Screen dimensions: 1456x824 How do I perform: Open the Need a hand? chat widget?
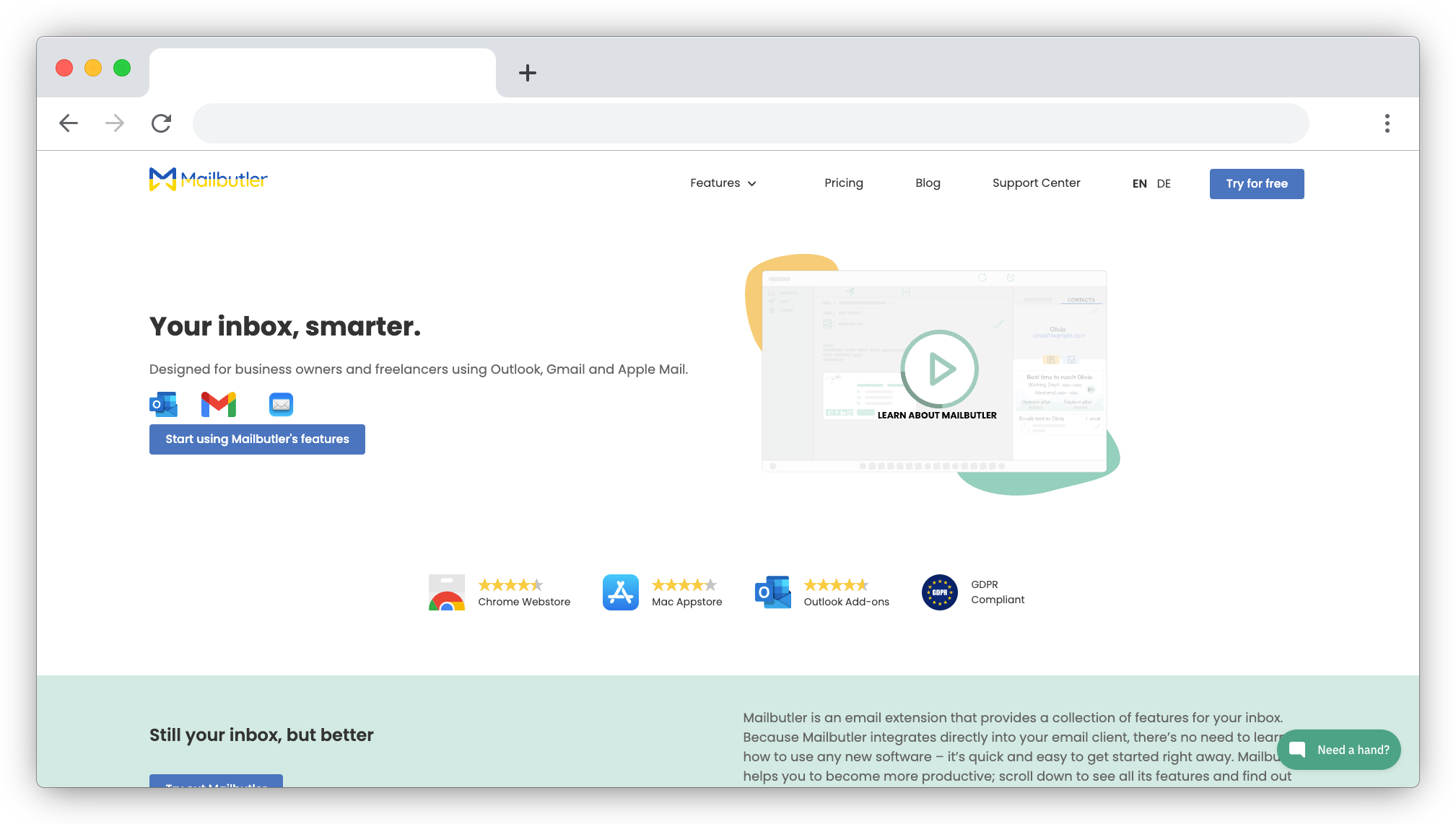1339,750
